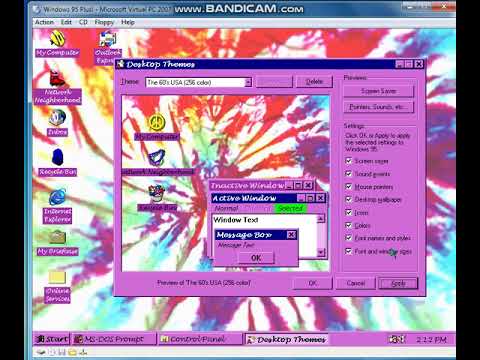Viewport: 480px width, 360px height.
Task: Toggle Font names and styles checkbox
Action: [349, 238]
